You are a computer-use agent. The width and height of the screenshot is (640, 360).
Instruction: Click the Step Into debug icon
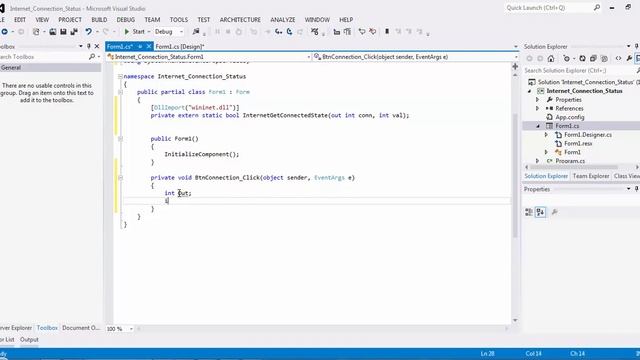click(x=278, y=31)
